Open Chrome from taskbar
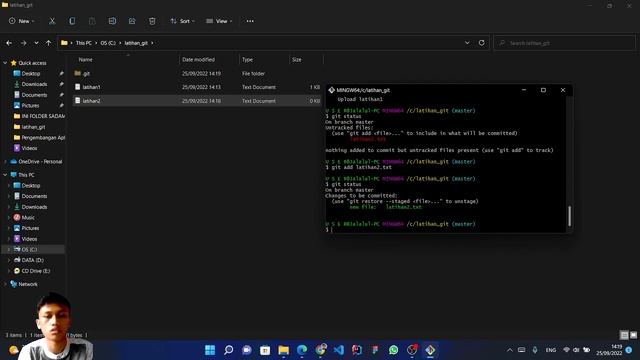This screenshot has height=360, width=640. pos(320,350)
